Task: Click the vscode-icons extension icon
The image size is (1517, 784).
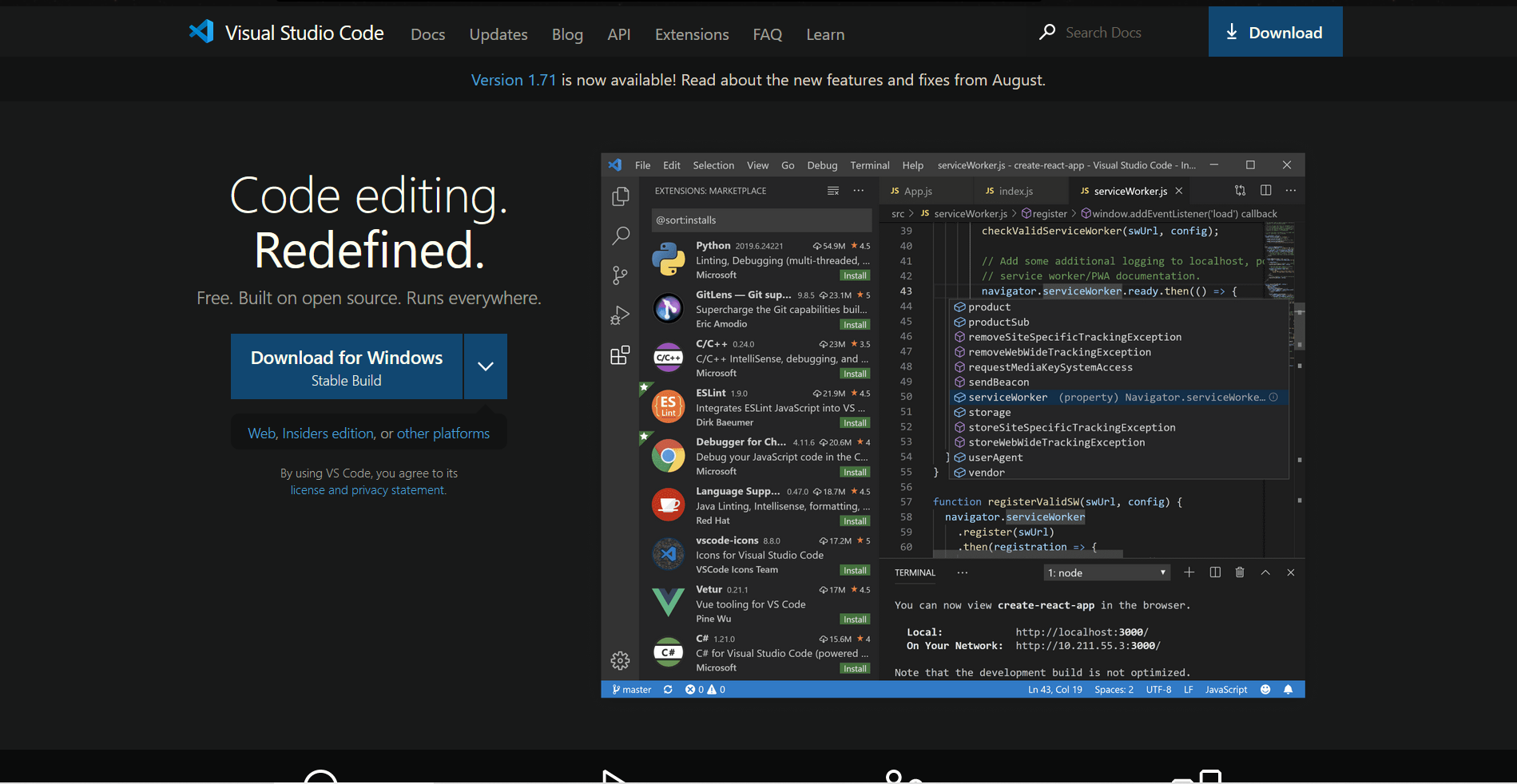Action: (668, 554)
